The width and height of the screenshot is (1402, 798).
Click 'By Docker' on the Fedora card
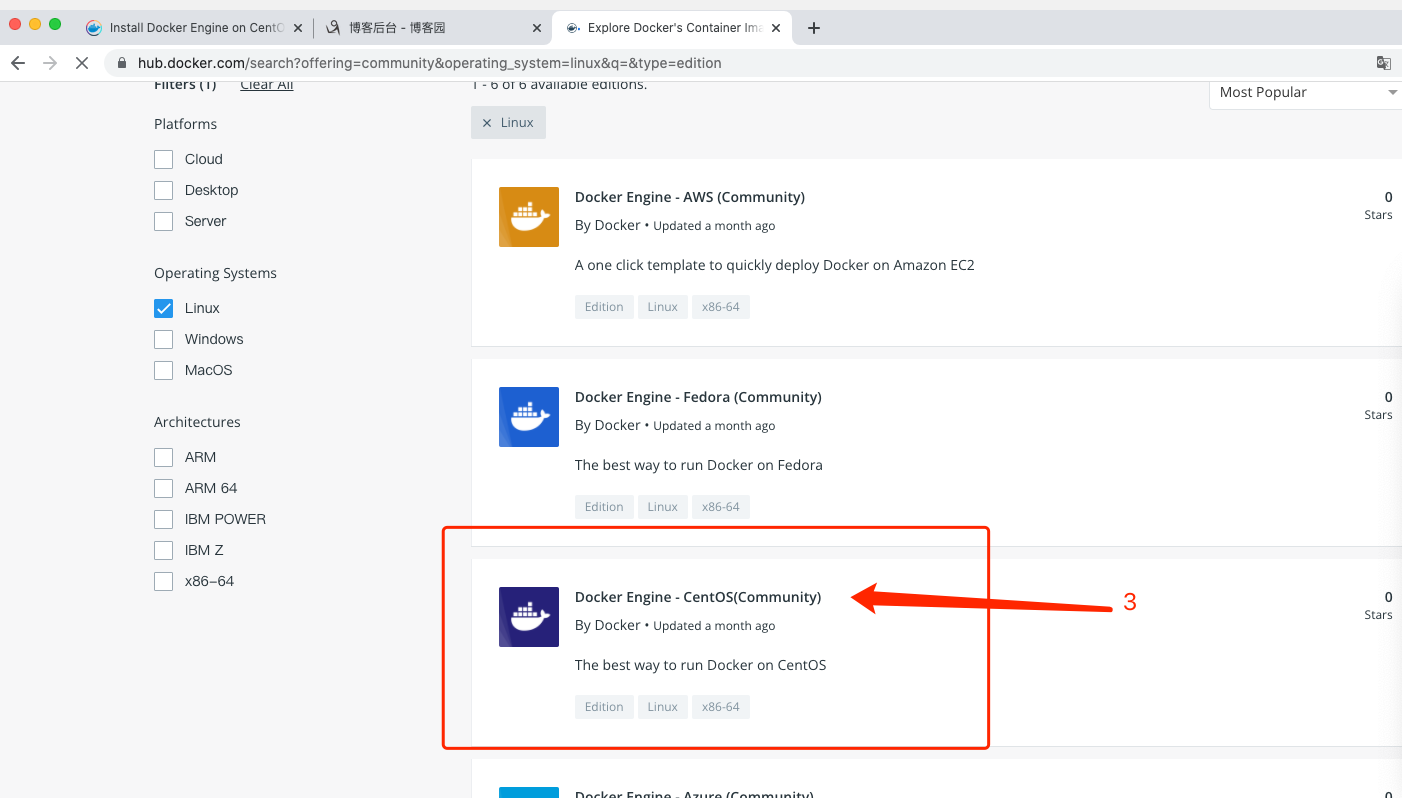click(608, 426)
